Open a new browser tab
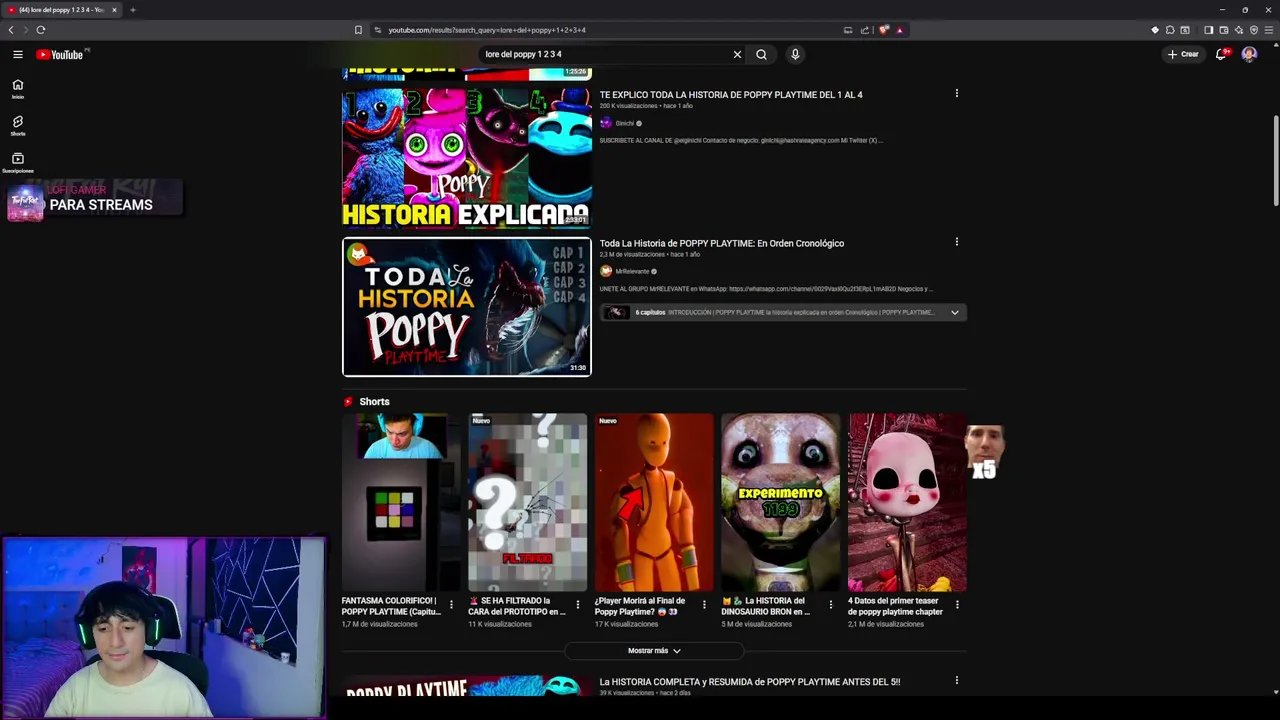This screenshot has height=720, width=1280. [132, 10]
